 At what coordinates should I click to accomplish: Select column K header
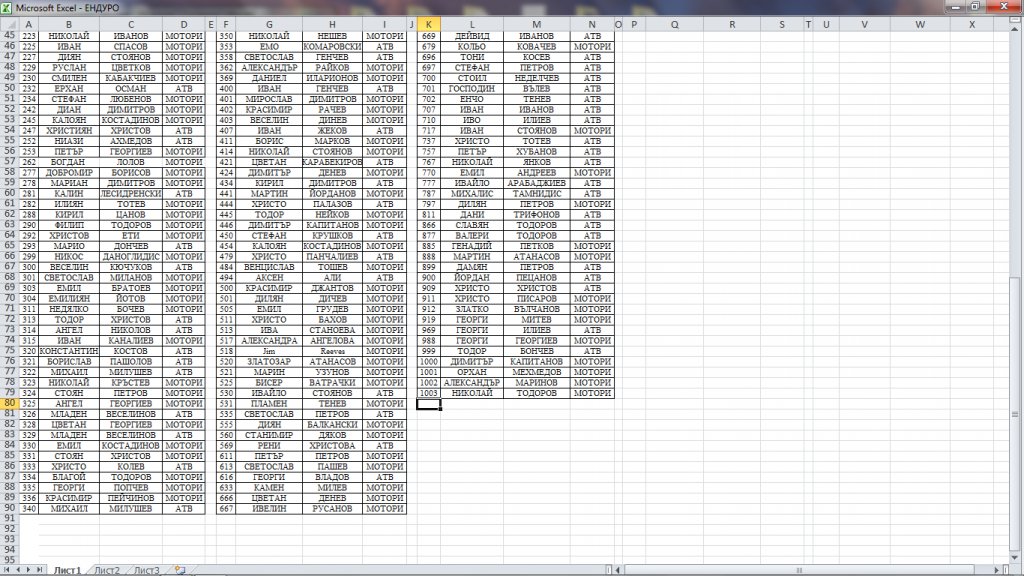pyautogui.click(x=428, y=24)
